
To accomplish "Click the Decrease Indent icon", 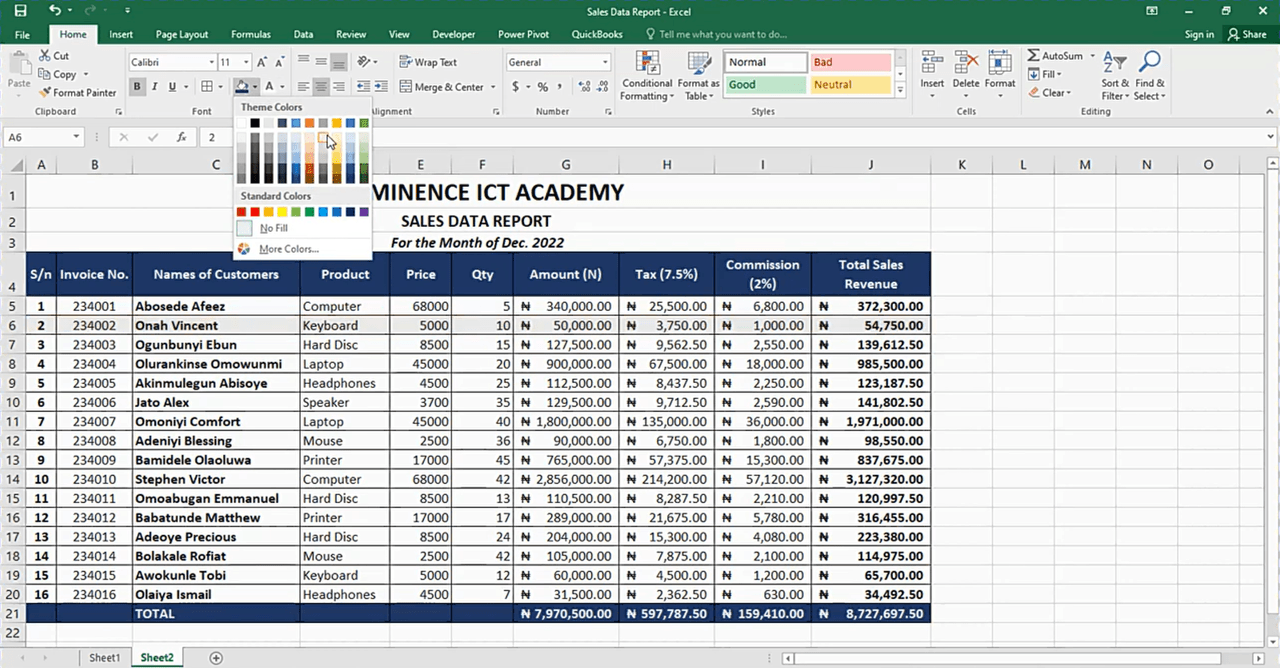I will point(364,87).
